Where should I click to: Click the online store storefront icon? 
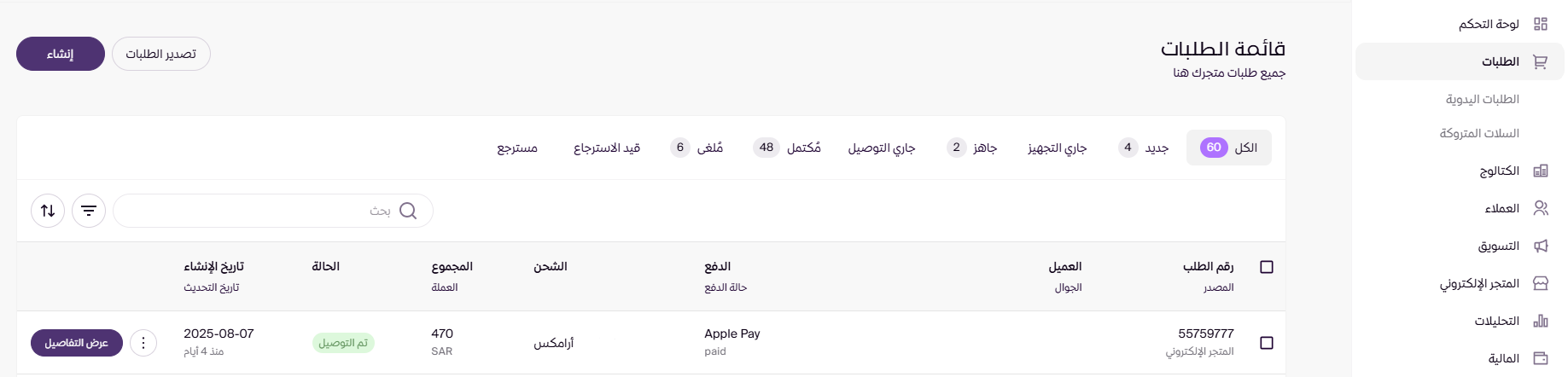tap(1540, 283)
